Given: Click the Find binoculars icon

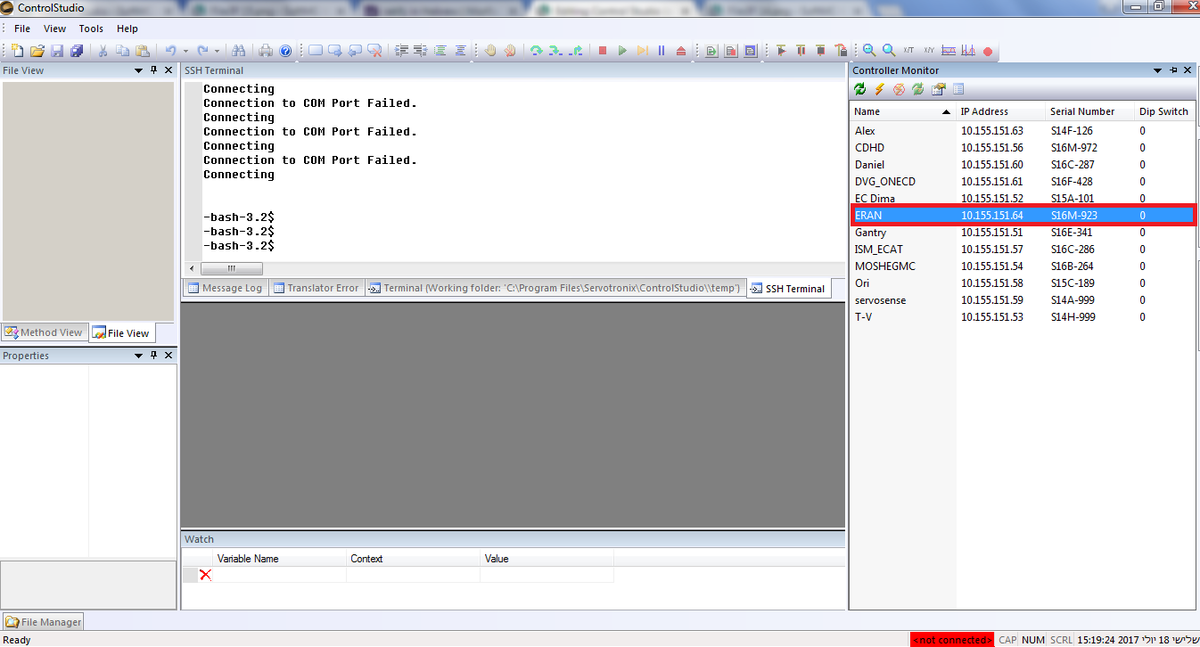Looking at the screenshot, I should (x=238, y=50).
